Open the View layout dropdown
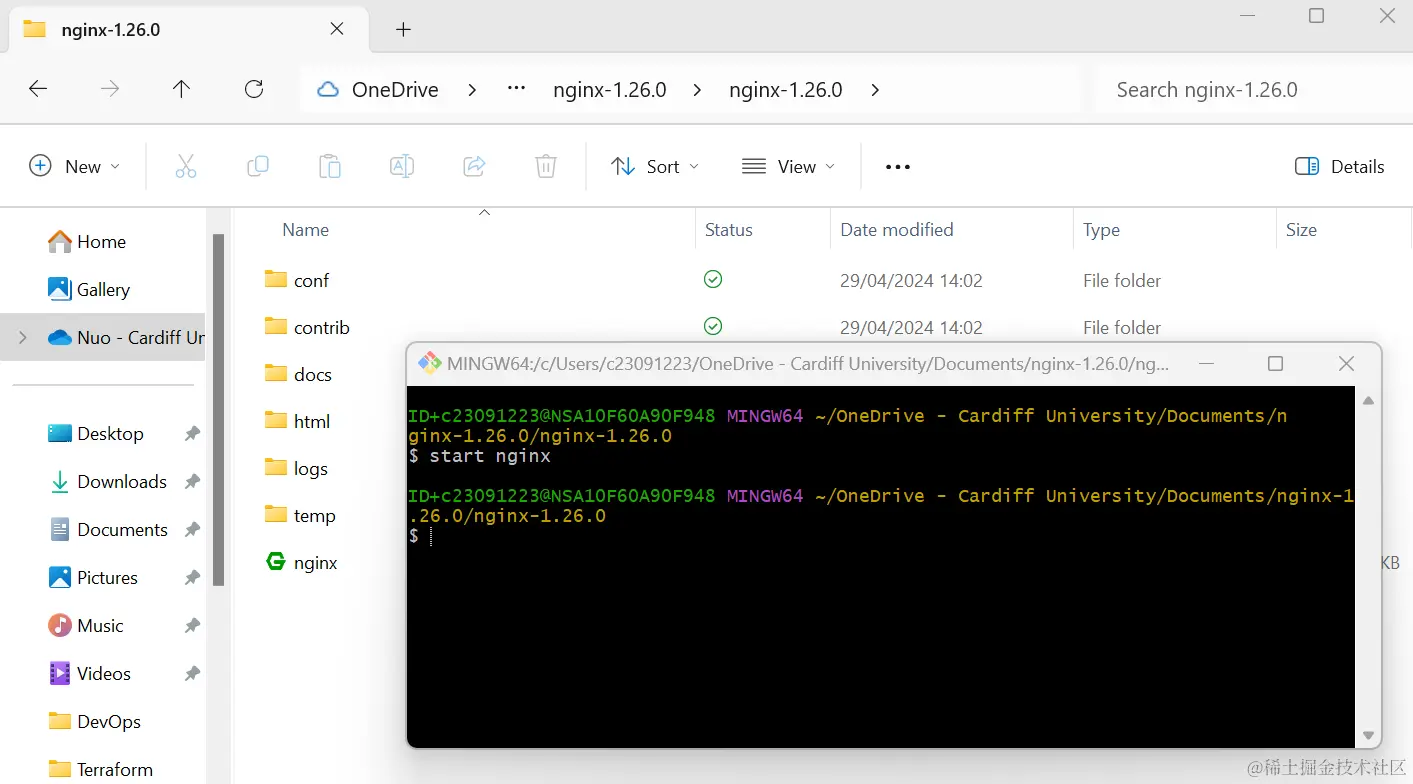 [x=788, y=166]
